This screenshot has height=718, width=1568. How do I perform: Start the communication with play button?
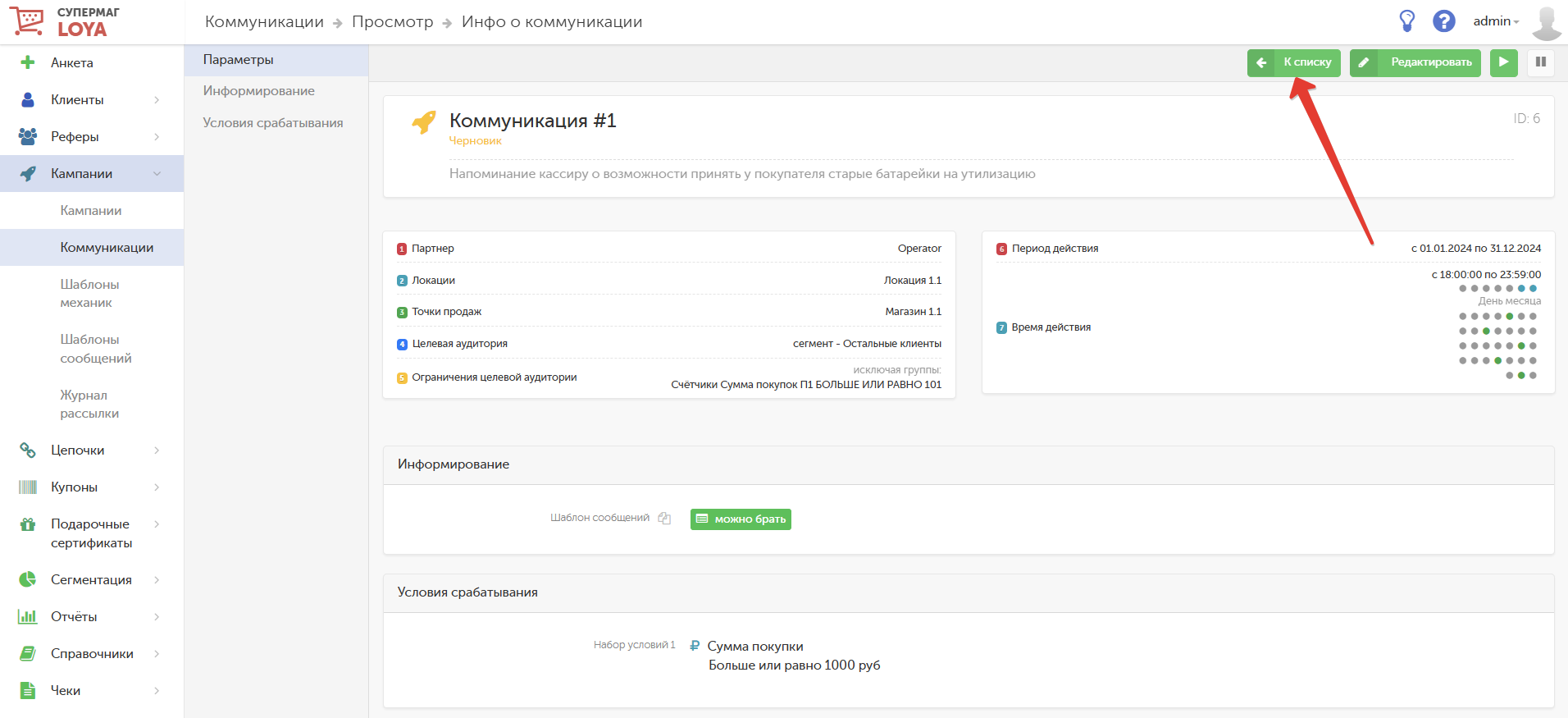coord(1504,62)
